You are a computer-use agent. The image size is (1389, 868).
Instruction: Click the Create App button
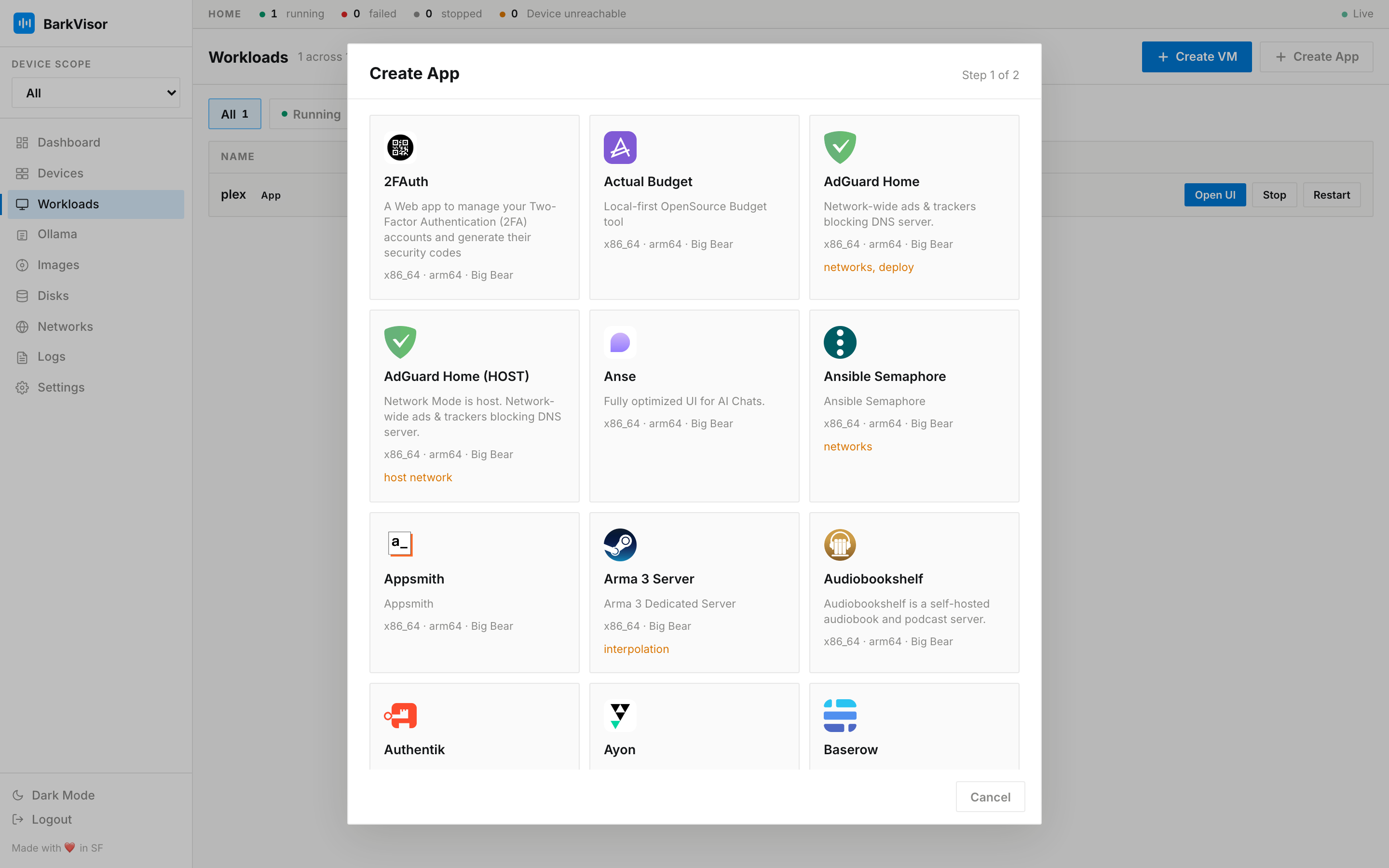pos(1316,57)
